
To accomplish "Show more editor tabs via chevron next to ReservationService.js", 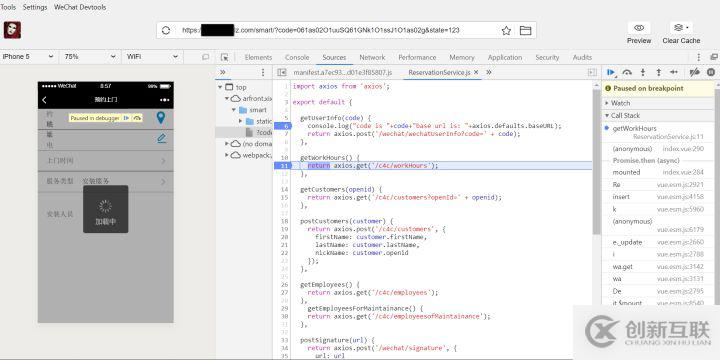I will [489, 72].
